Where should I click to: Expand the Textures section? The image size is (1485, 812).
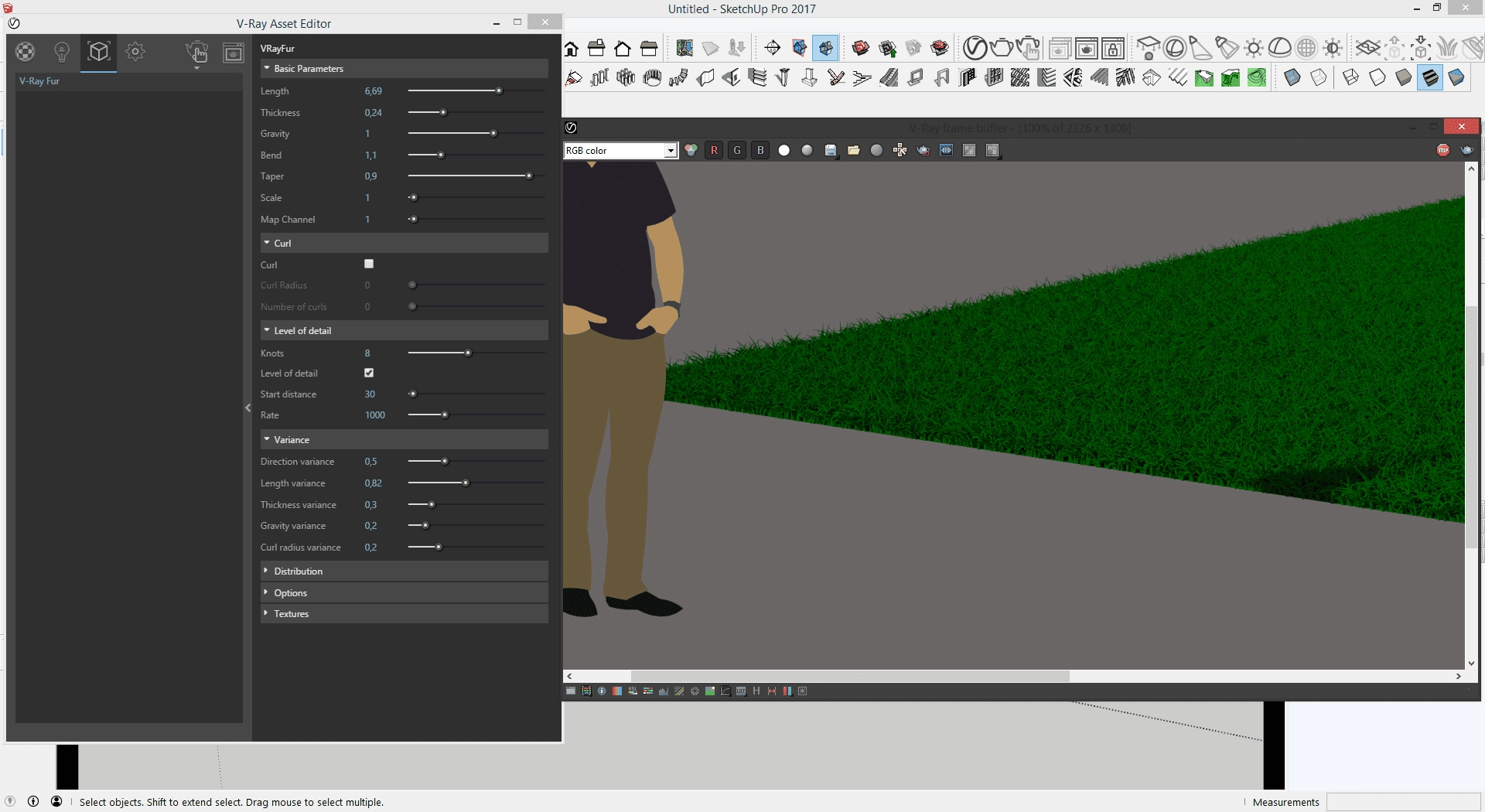(x=404, y=613)
